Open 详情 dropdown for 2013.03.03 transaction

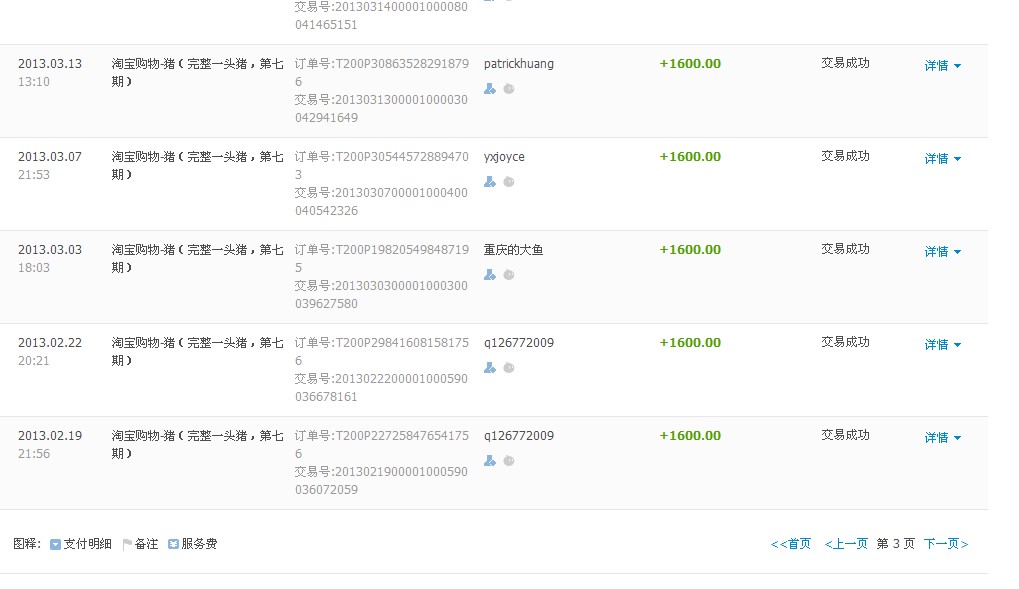(942, 252)
